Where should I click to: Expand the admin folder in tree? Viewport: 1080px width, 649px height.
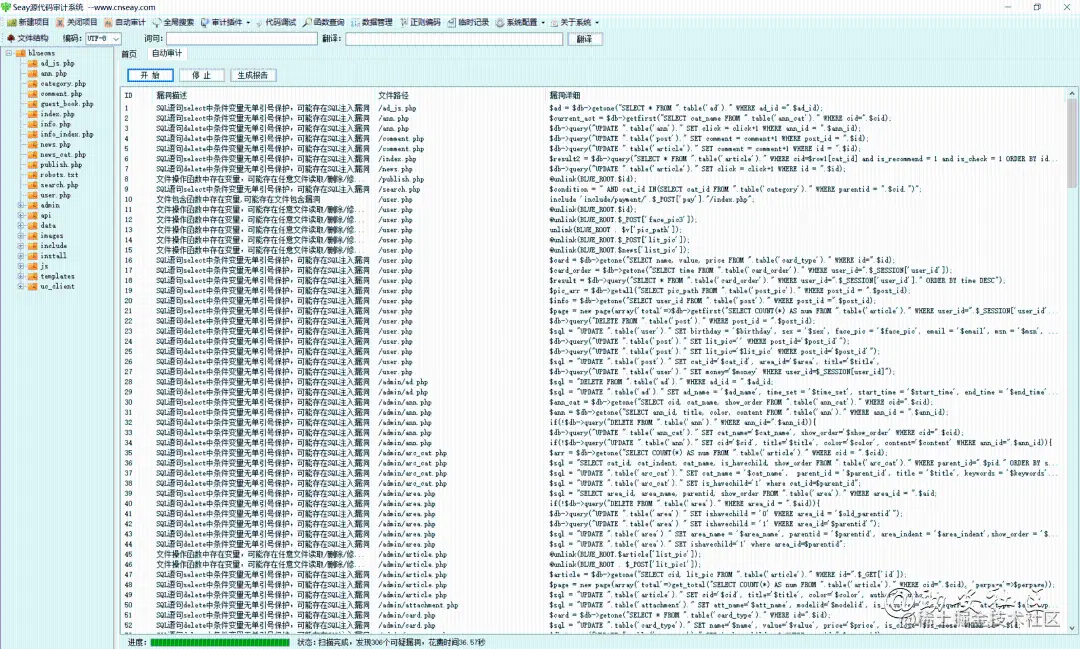click(x=21, y=205)
